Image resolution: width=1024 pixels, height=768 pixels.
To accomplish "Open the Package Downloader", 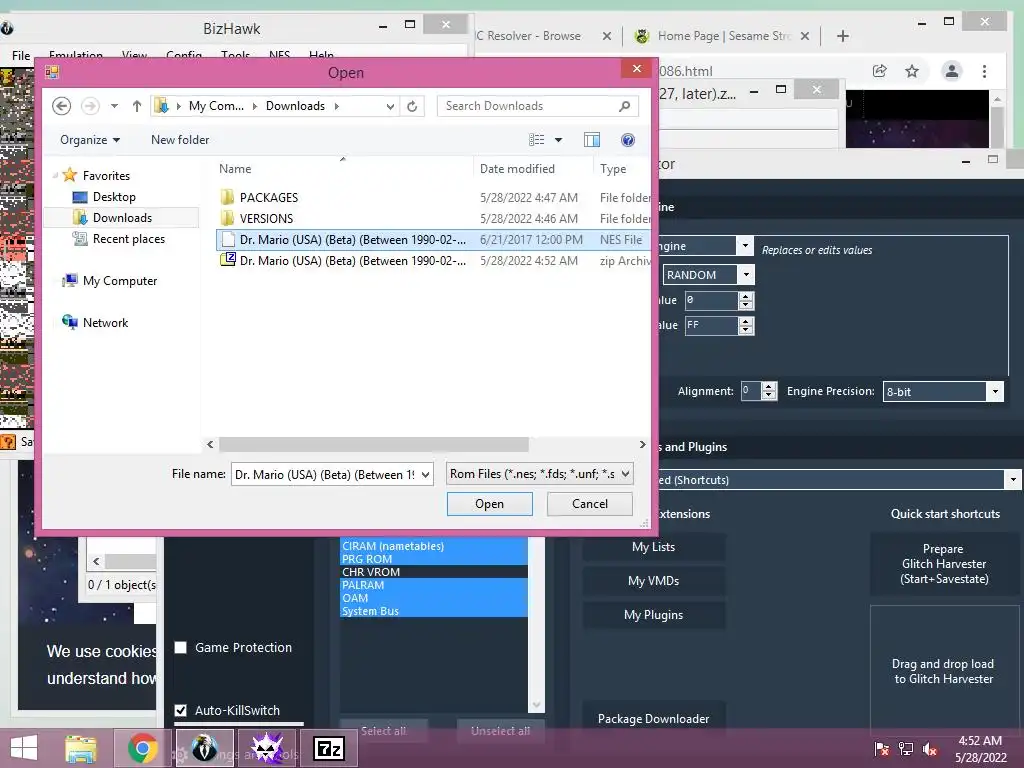I will [654, 718].
